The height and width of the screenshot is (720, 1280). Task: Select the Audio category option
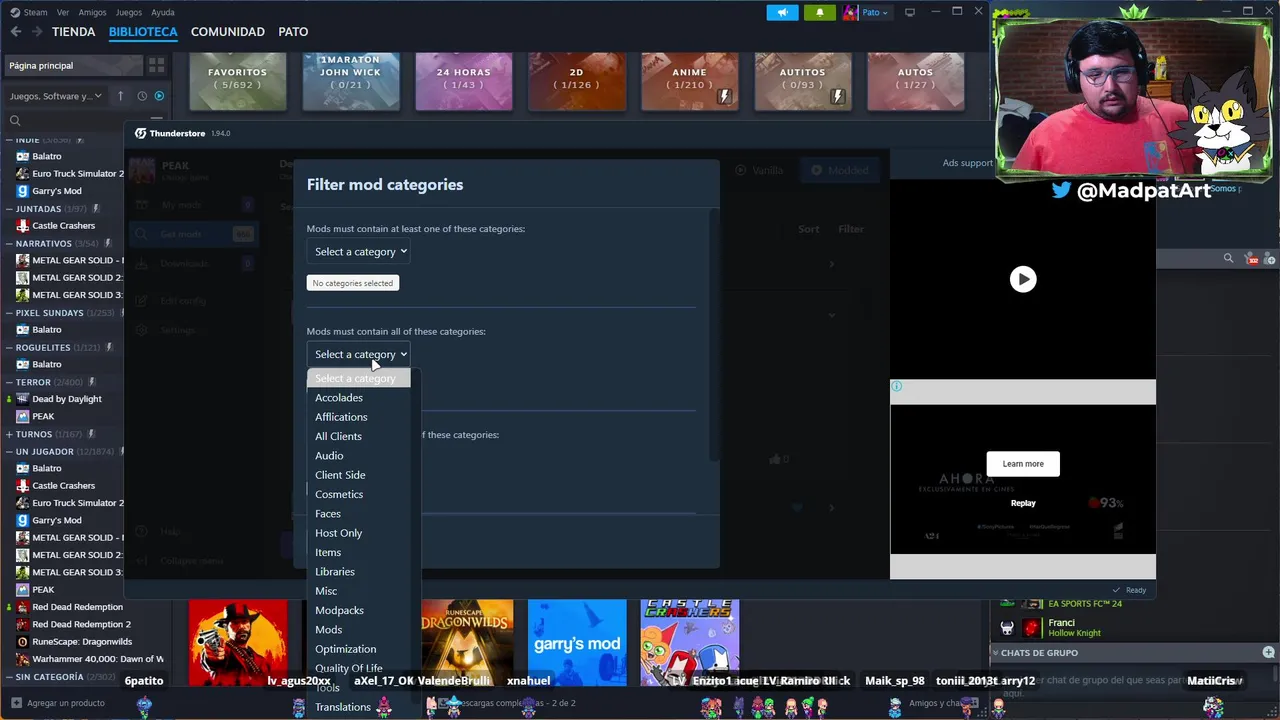329,456
